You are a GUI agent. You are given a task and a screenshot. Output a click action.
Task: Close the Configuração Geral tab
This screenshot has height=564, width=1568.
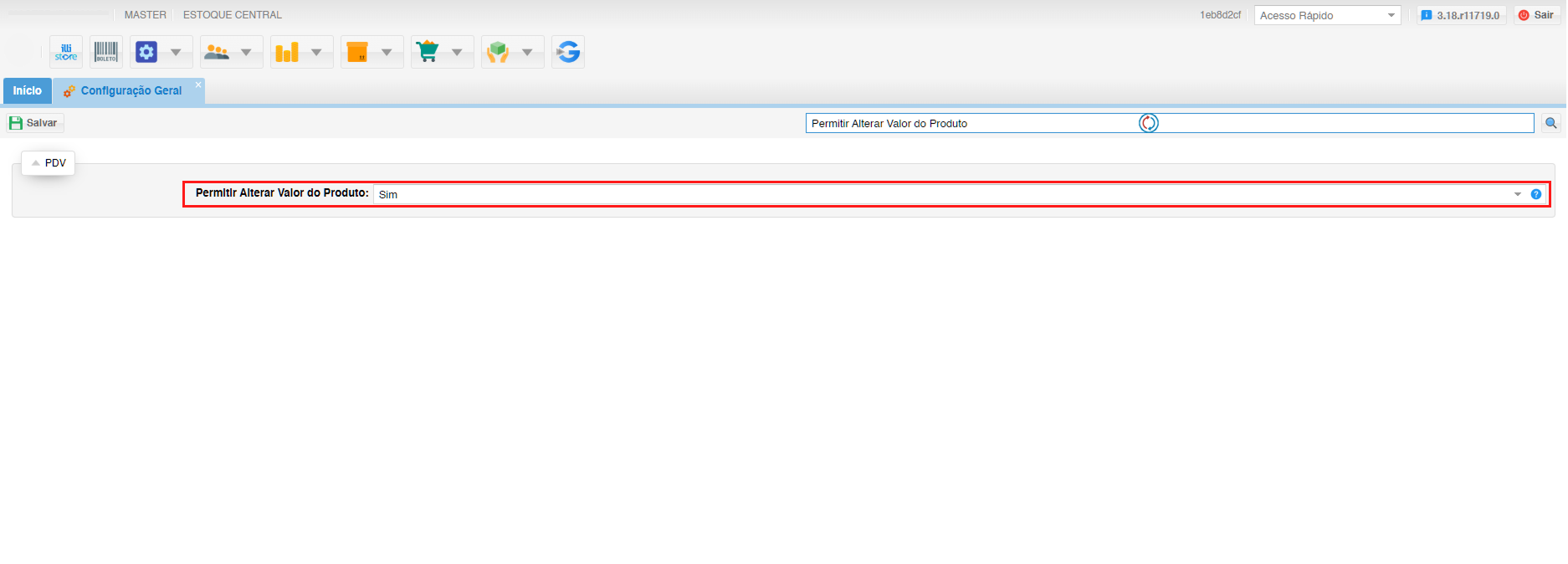tap(198, 85)
